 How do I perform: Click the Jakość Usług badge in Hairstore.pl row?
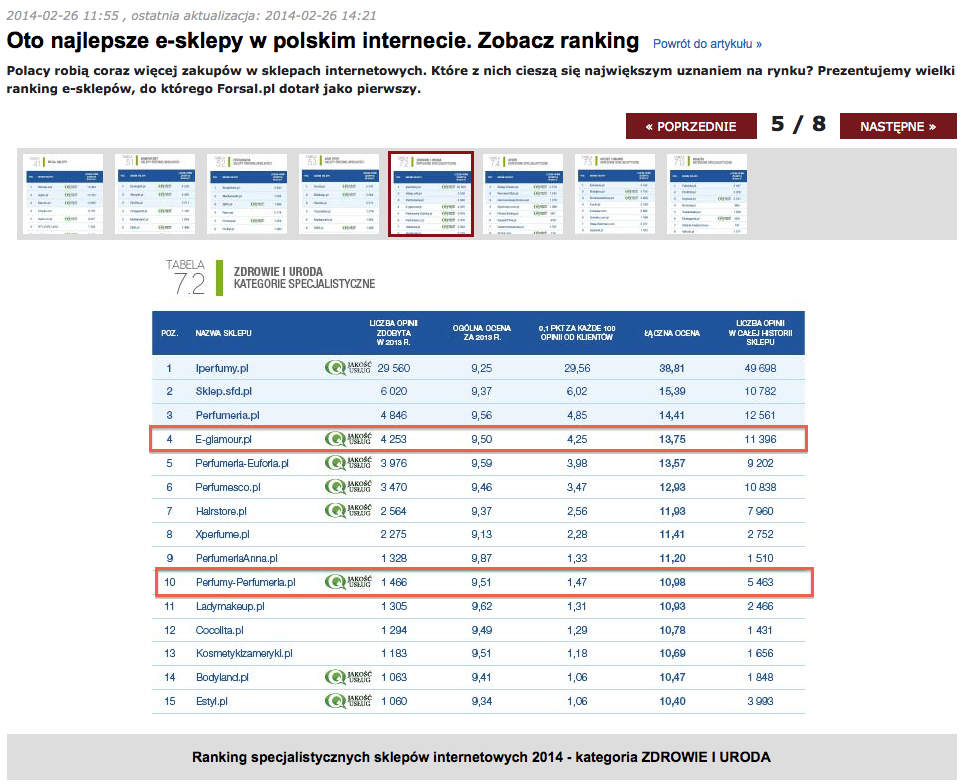(x=348, y=511)
